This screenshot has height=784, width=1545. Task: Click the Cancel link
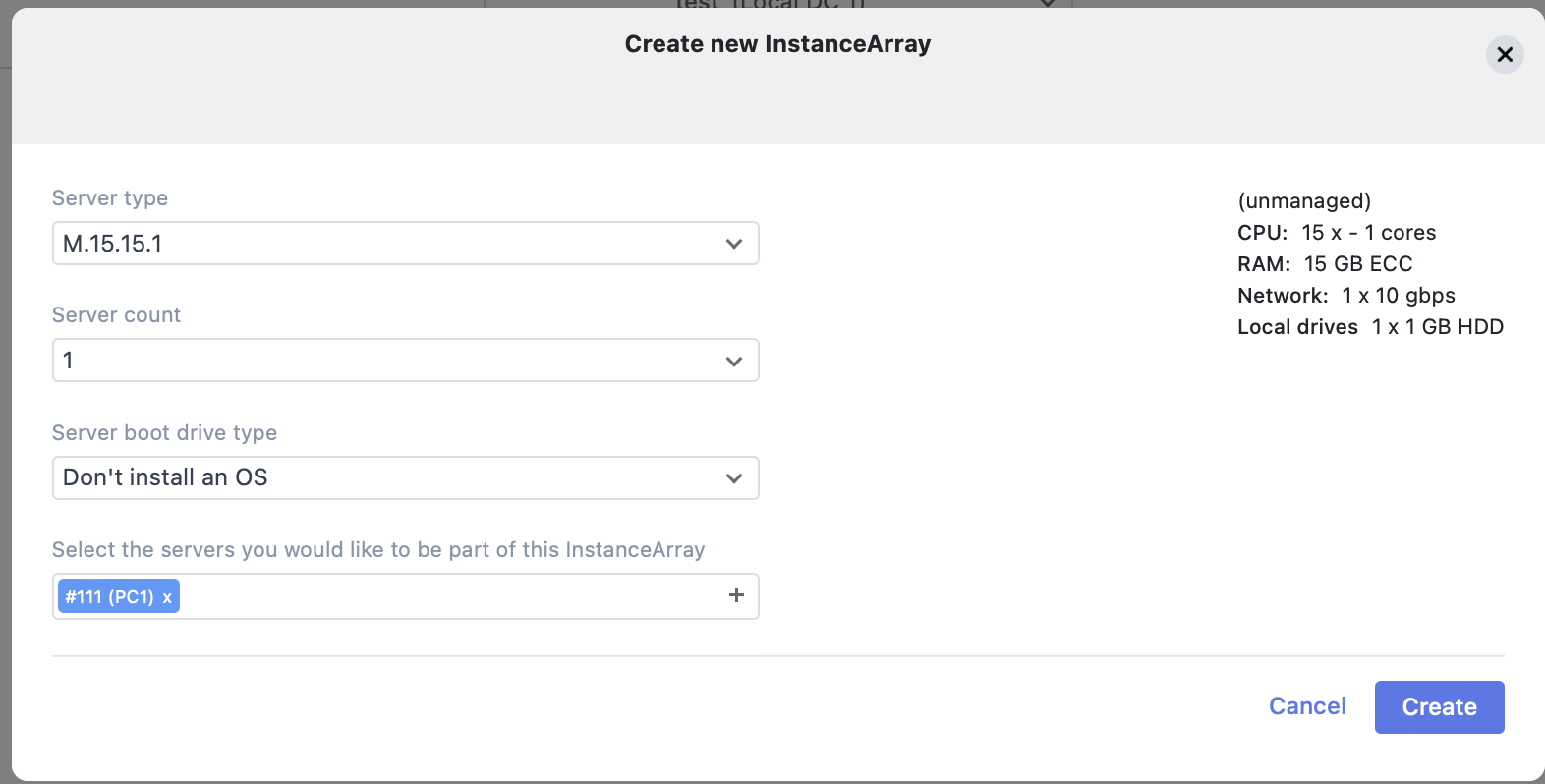[x=1306, y=706]
